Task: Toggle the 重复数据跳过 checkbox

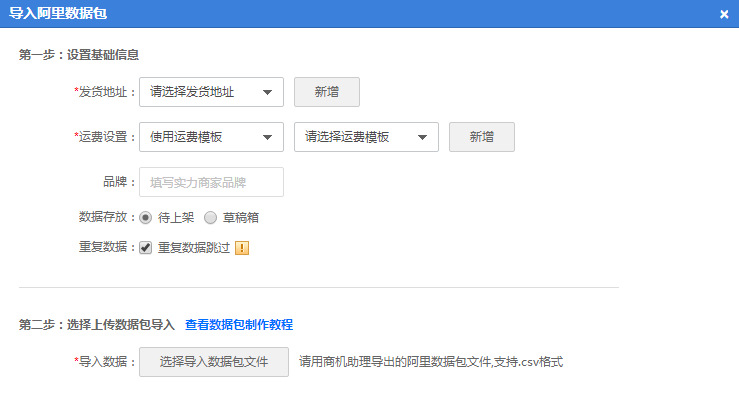Action: [x=146, y=248]
